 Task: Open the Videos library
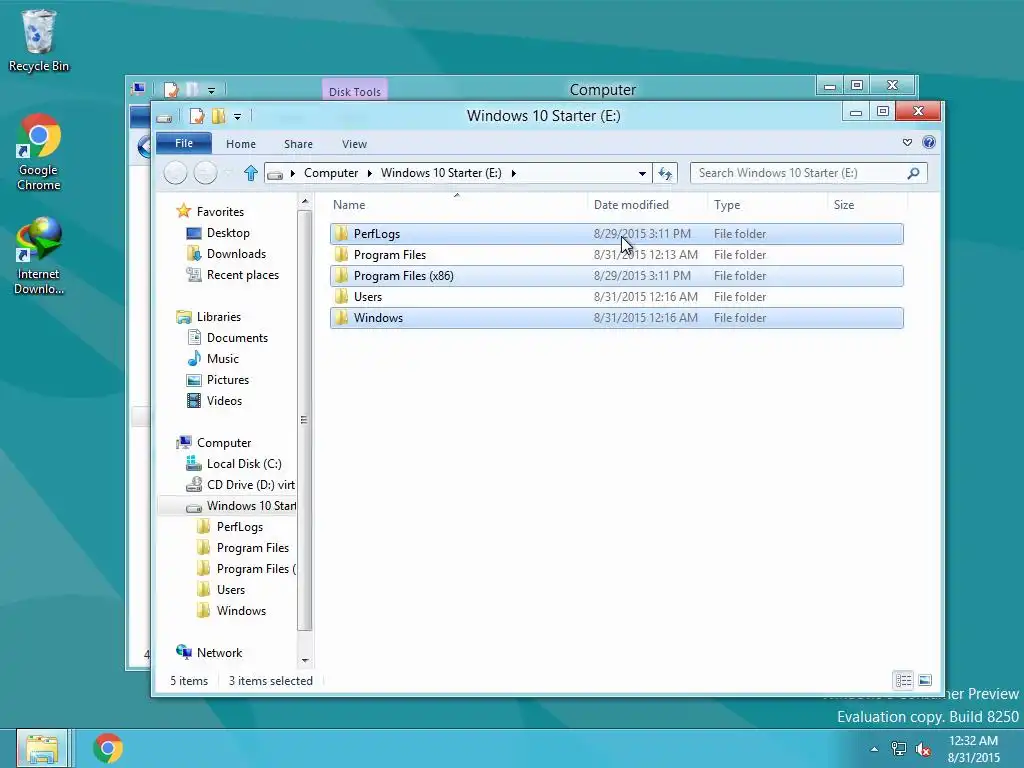(224, 400)
